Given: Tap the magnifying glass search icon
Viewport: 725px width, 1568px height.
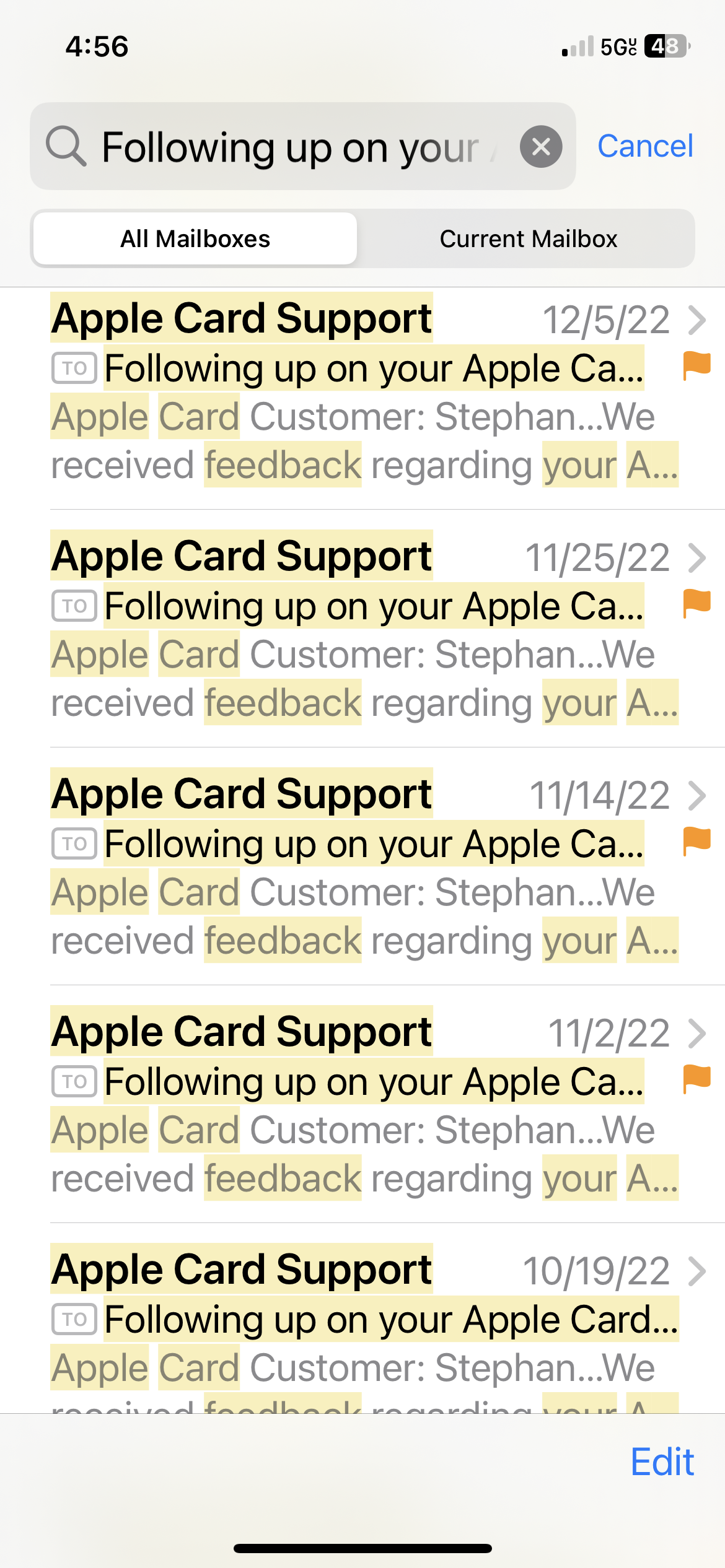Looking at the screenshot, I should pos(66,146).
